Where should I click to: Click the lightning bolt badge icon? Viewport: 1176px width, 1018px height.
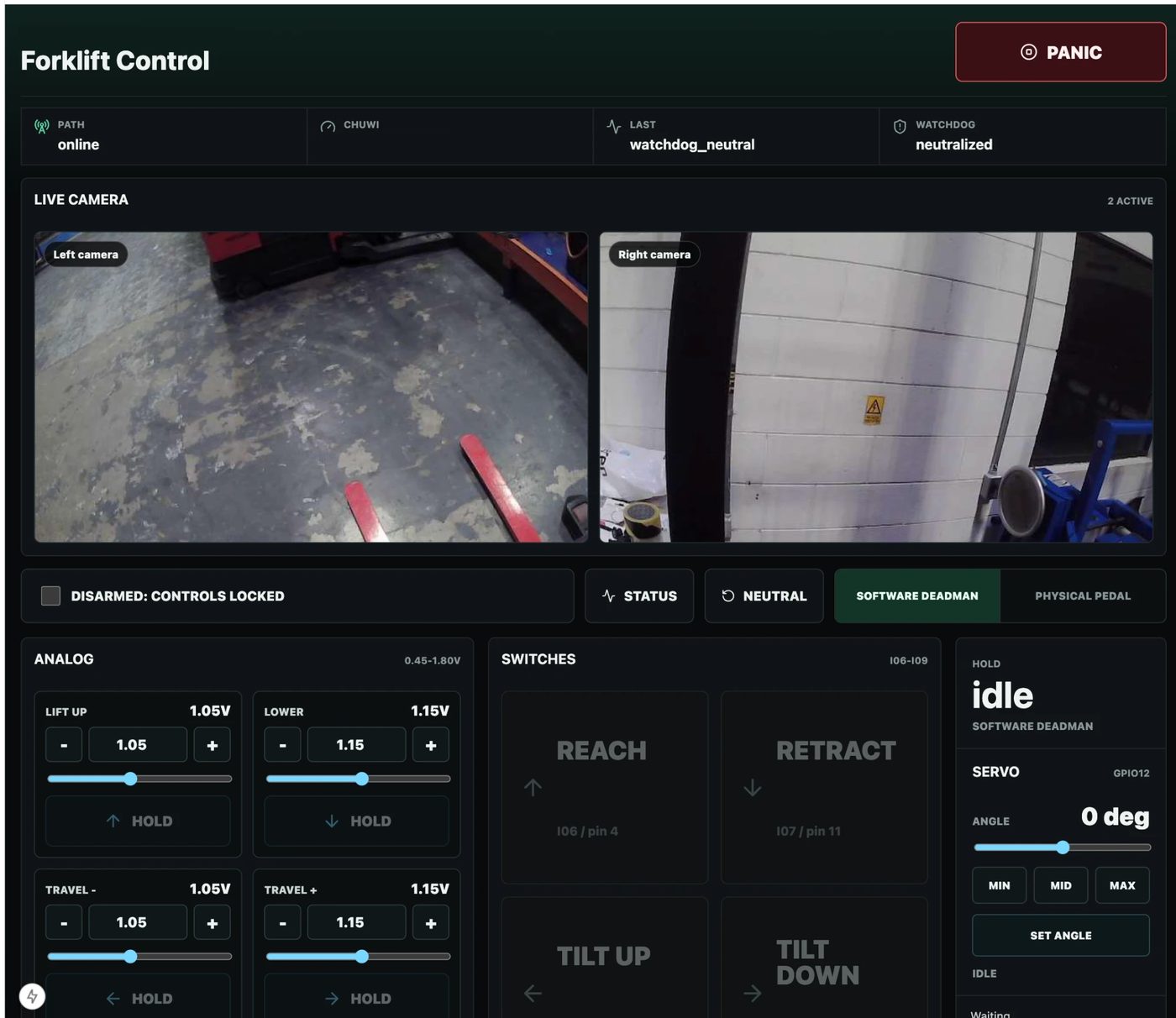tap(32, 996)
